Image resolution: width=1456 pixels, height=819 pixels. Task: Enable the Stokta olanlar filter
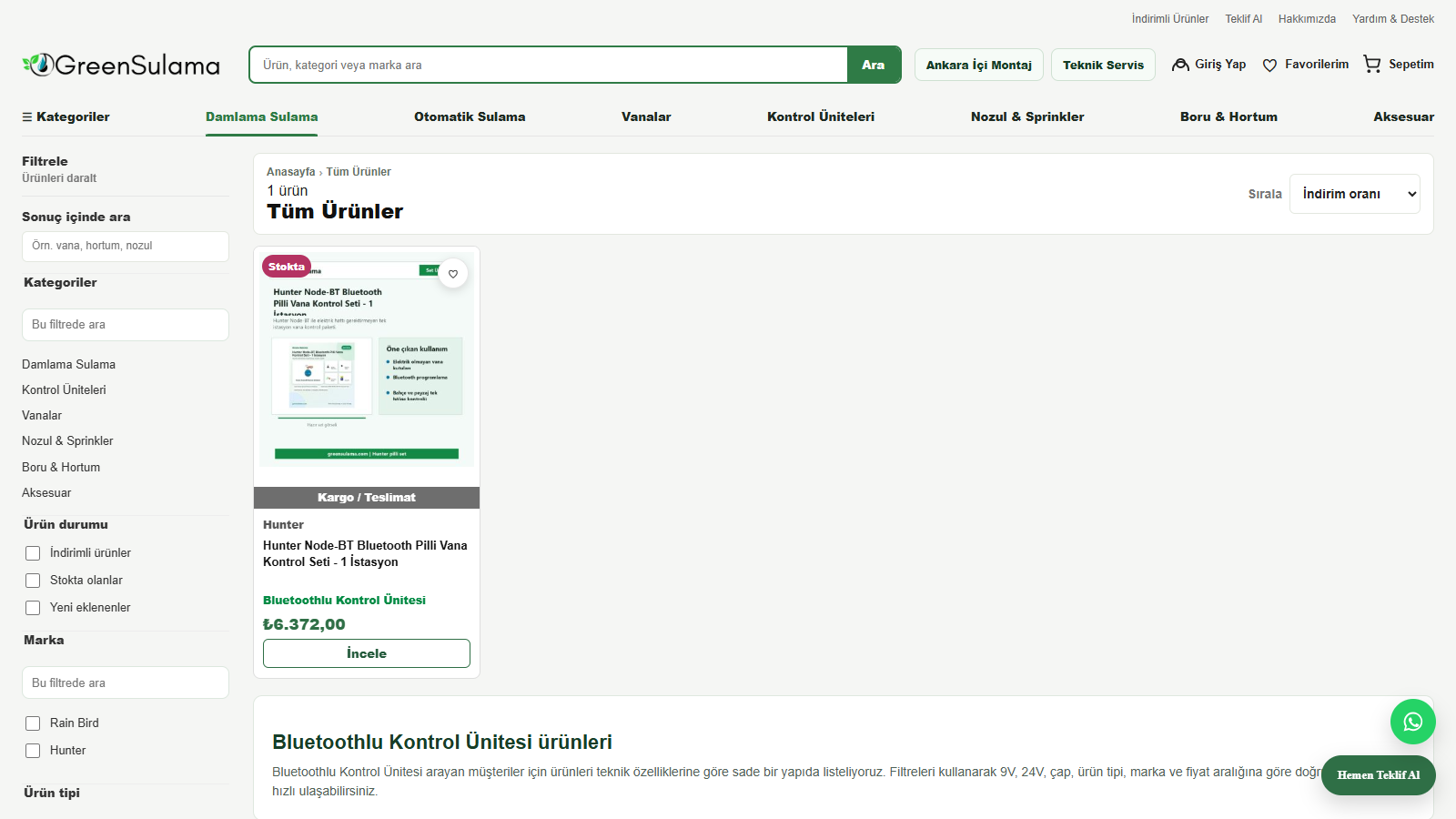33,581
